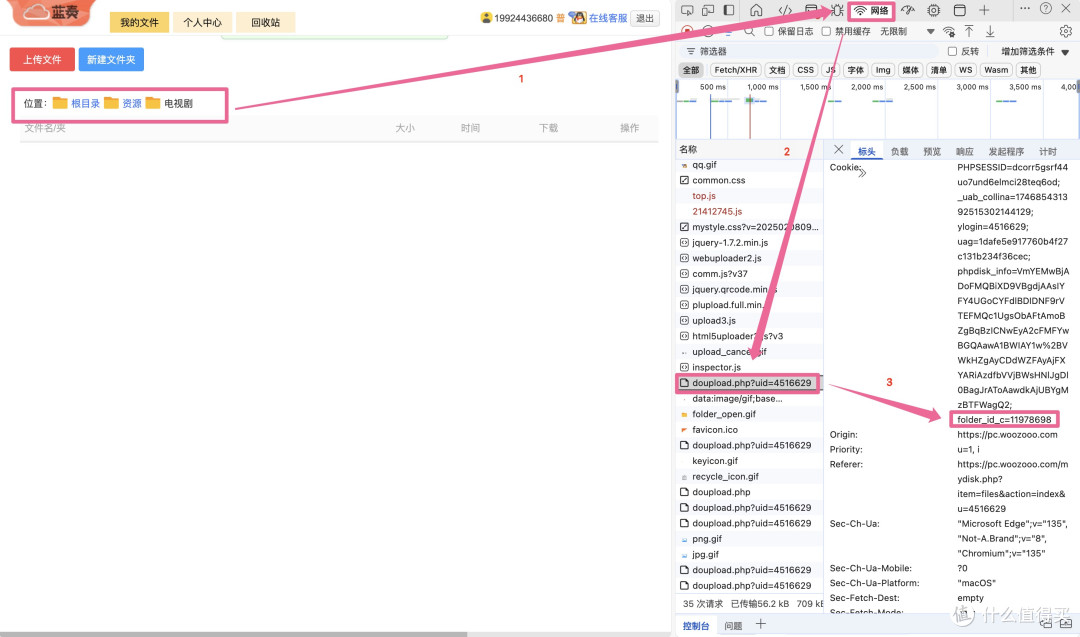Open the 计时 timing tab

point(1048,152)
